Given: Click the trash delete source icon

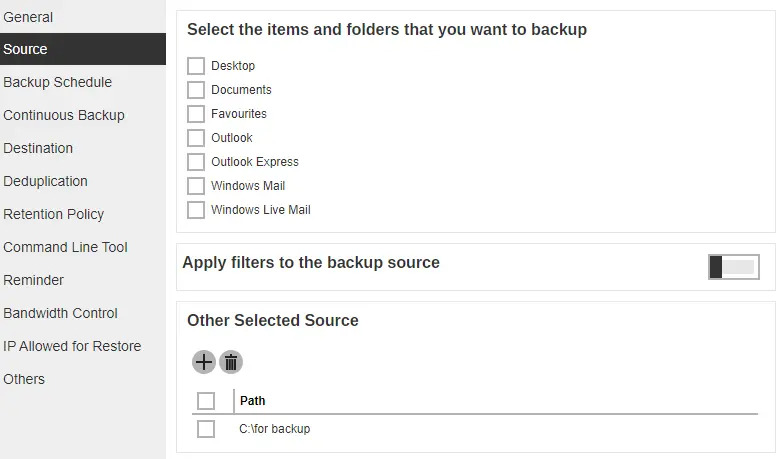Looking at the screenshot, I should (231, 362).
